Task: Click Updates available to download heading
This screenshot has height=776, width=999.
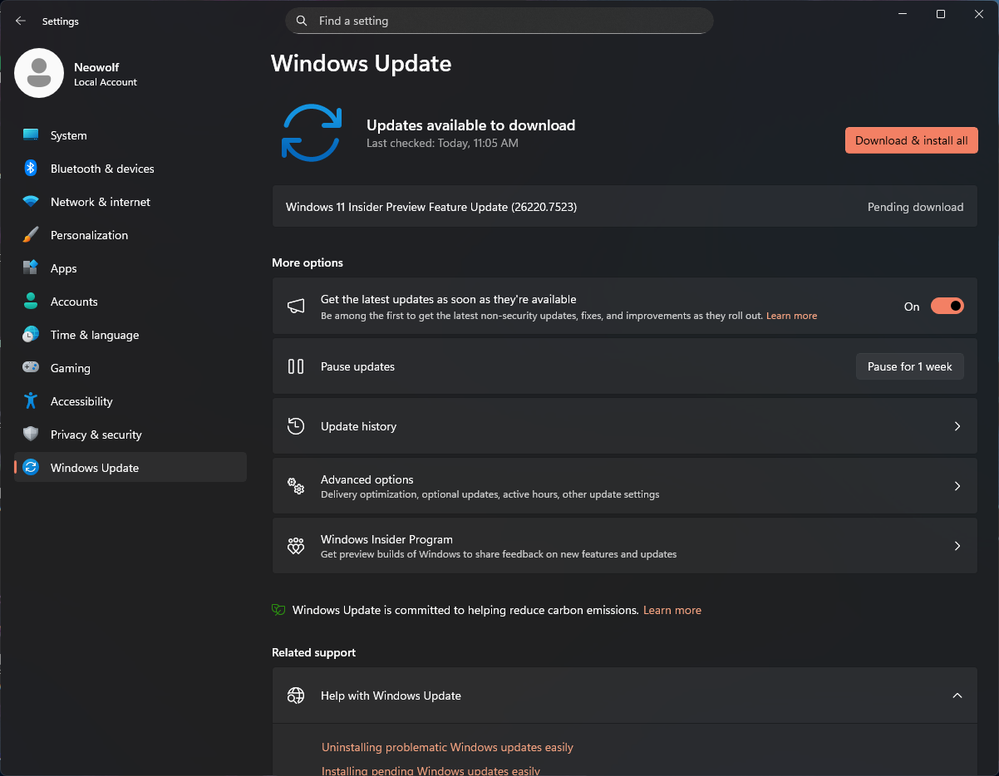Action: (x=471, y=125)
